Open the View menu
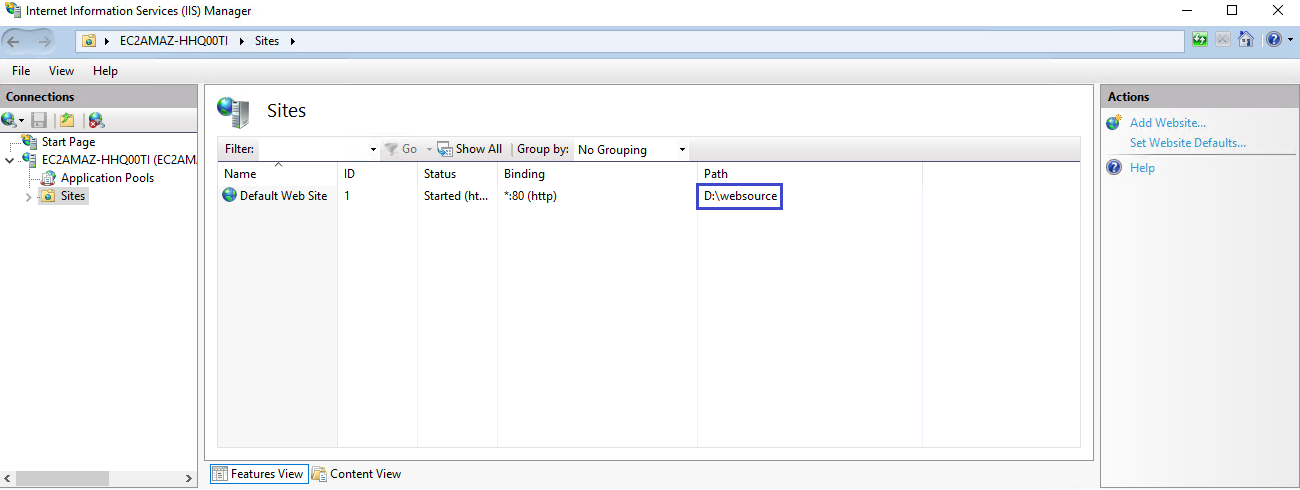1300x490 pixels. pos(62,71)
